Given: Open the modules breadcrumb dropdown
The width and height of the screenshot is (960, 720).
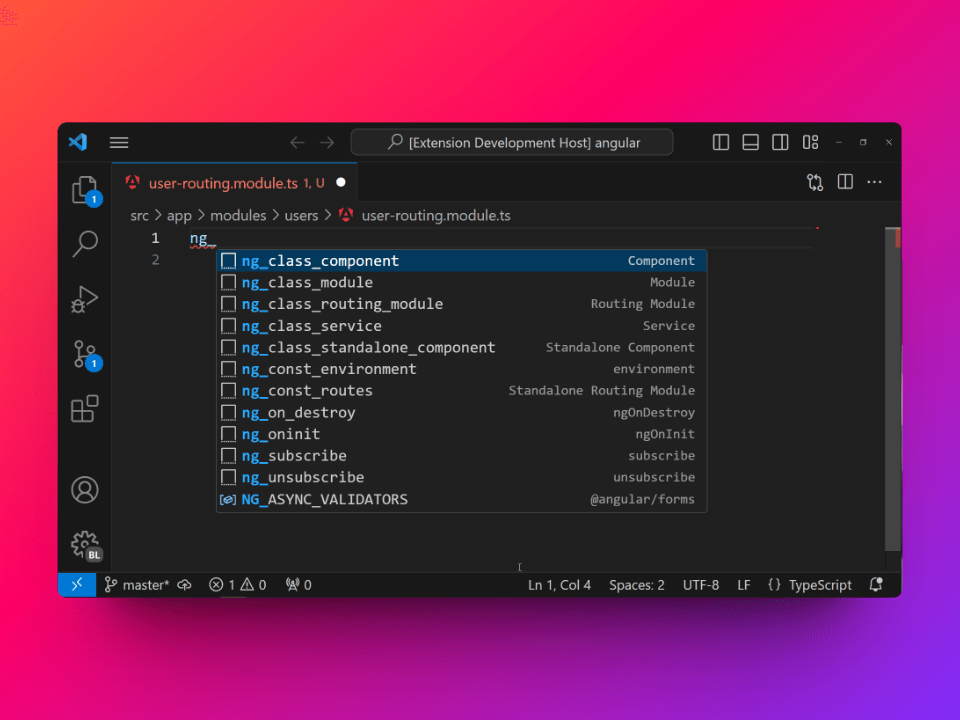Looking at the screenshot, I should pyautogui.click(x=239, y=215).
